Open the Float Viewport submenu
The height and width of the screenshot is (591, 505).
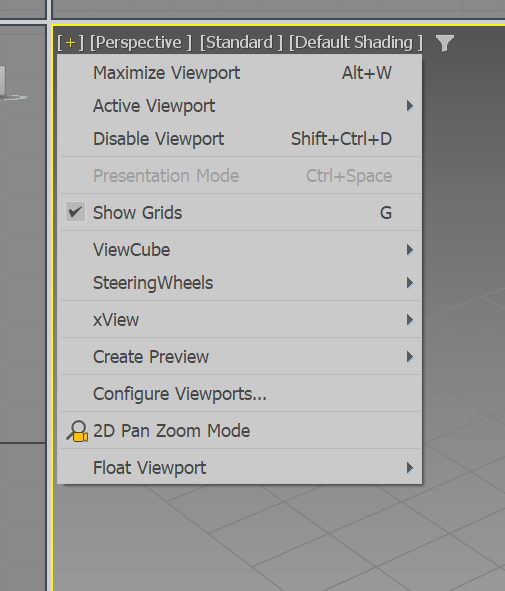[241, 467]
